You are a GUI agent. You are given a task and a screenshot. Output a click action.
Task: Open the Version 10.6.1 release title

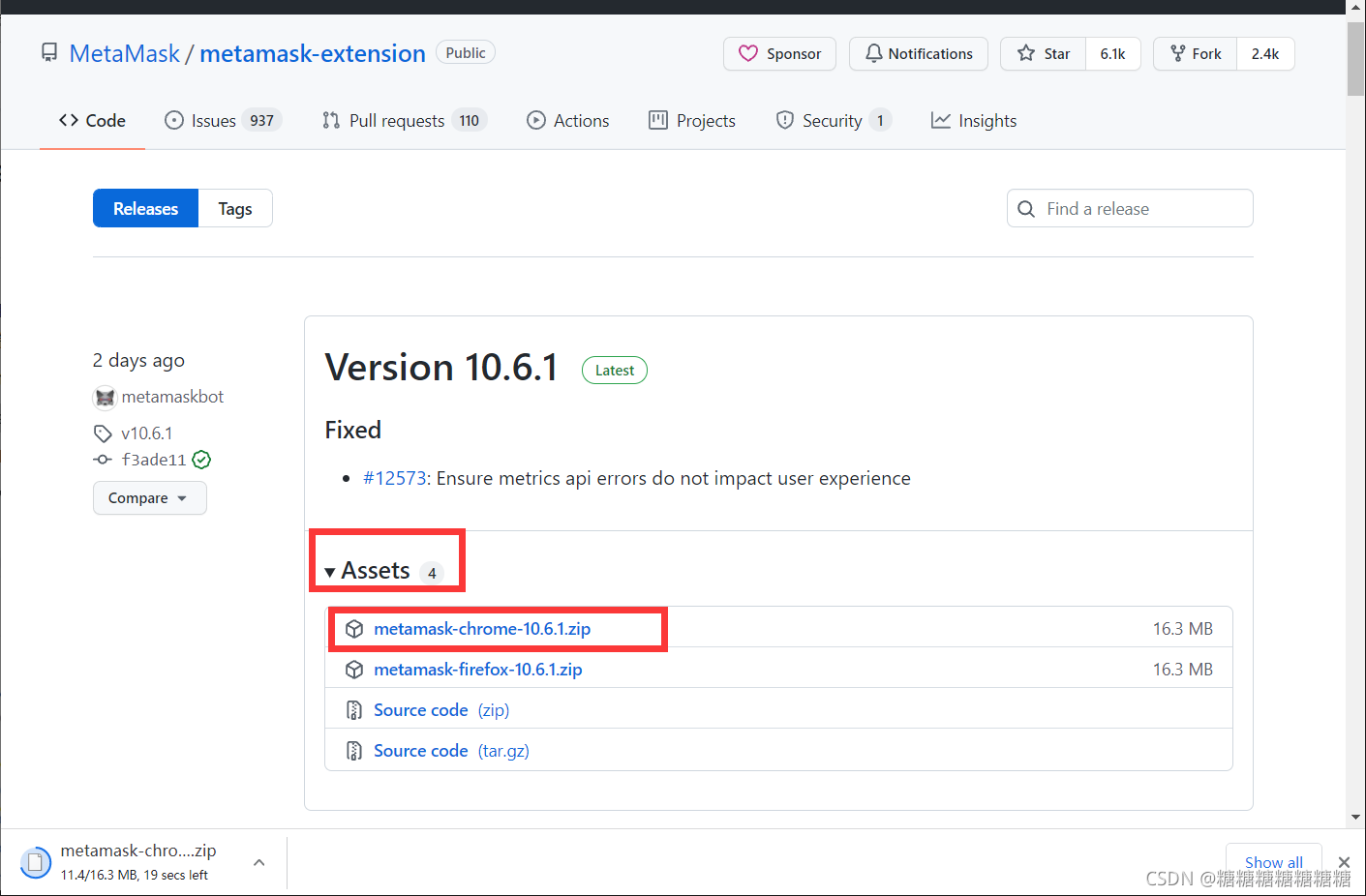[x=441, y=368]
